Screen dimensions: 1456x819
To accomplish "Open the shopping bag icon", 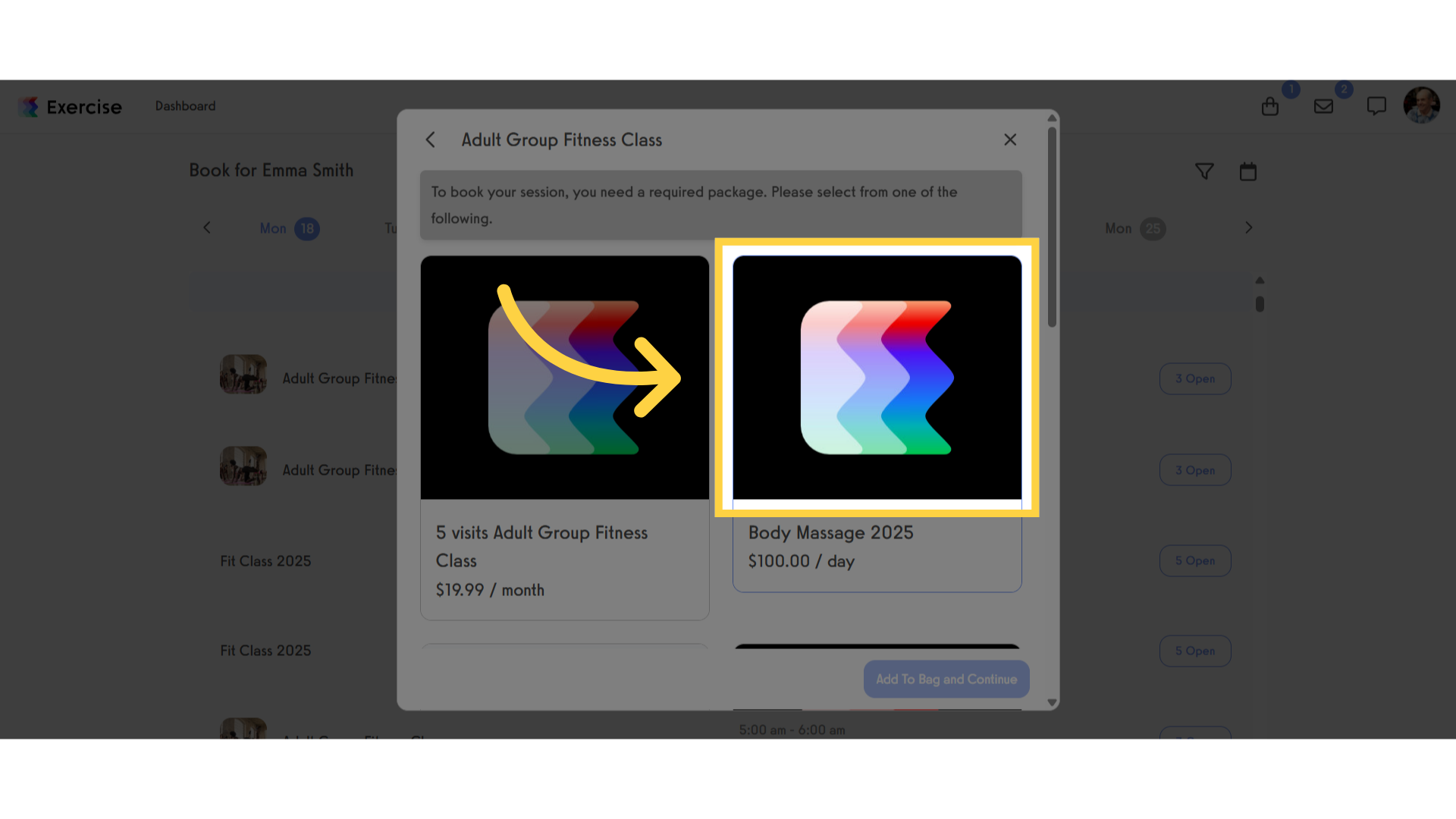I will [1270, 107].
